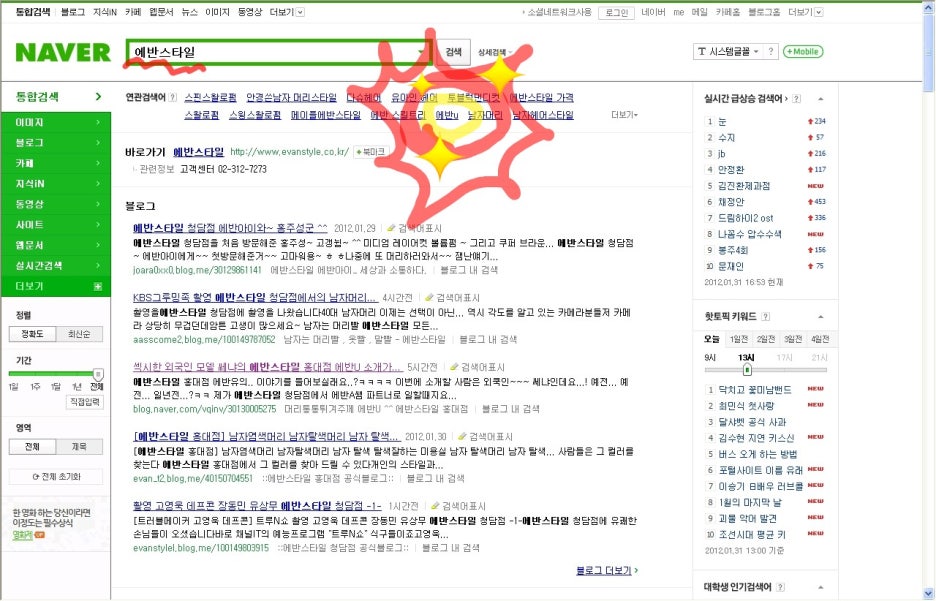Click 1주 on period slider
This screenshot has width=936, height=601.
[x=35, y=387]
